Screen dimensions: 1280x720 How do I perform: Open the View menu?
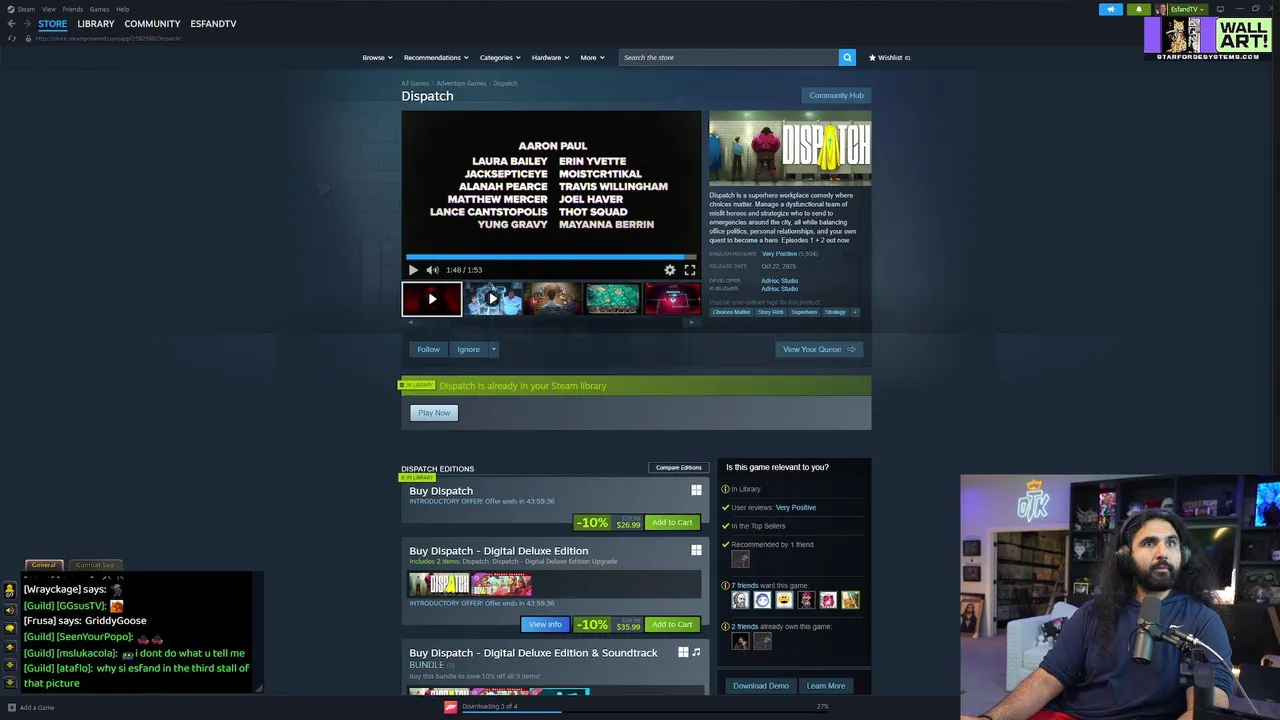click(x=49, y=9)
